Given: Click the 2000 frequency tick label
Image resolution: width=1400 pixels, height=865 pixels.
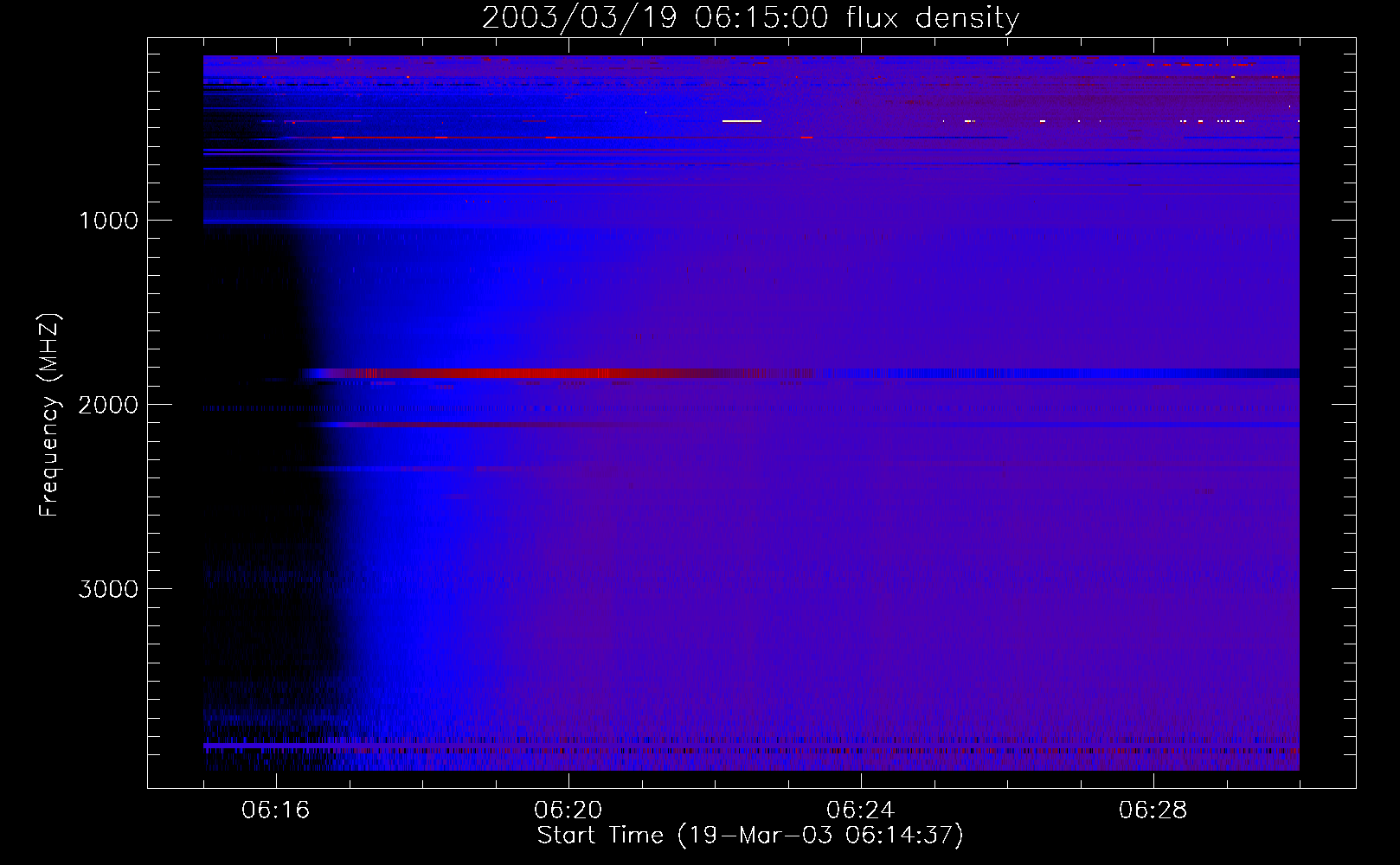Looking at the screenshot, I should (x=108, y=405).
